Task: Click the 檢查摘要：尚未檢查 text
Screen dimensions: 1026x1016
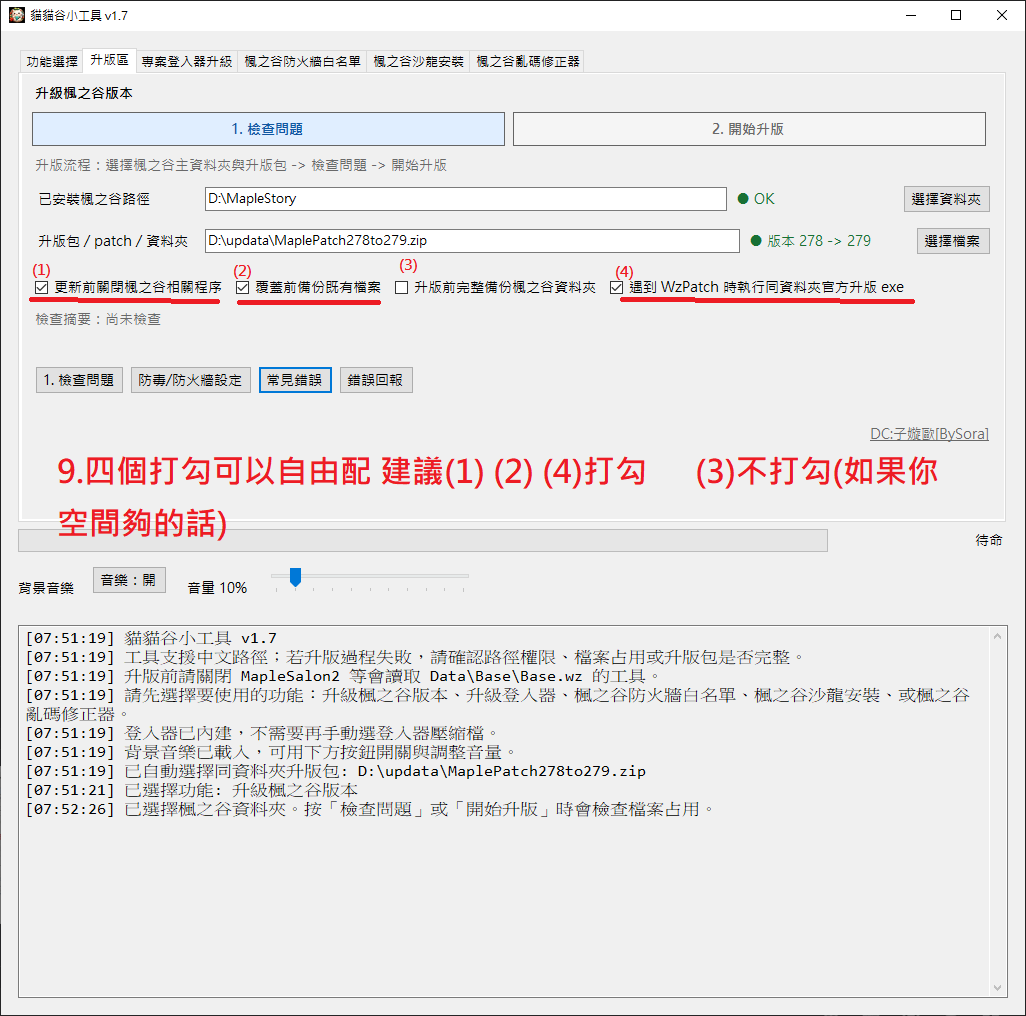Action: (x=98, y=319)
